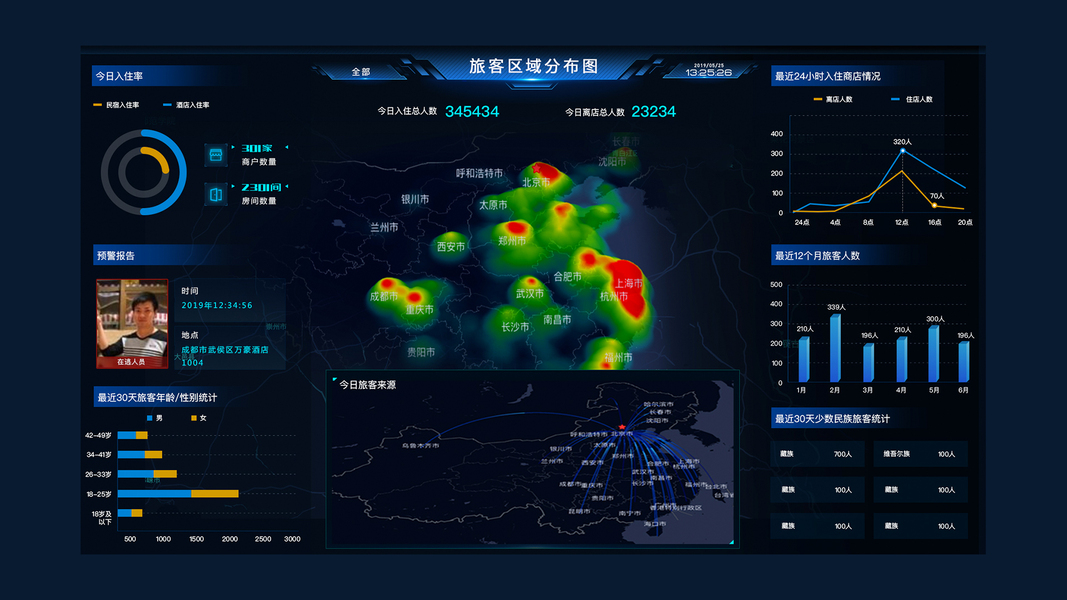Click the shop icon beside 商户数量
Image resolution: width=1067 pixels, height=600 pixels.
(216, 155)
